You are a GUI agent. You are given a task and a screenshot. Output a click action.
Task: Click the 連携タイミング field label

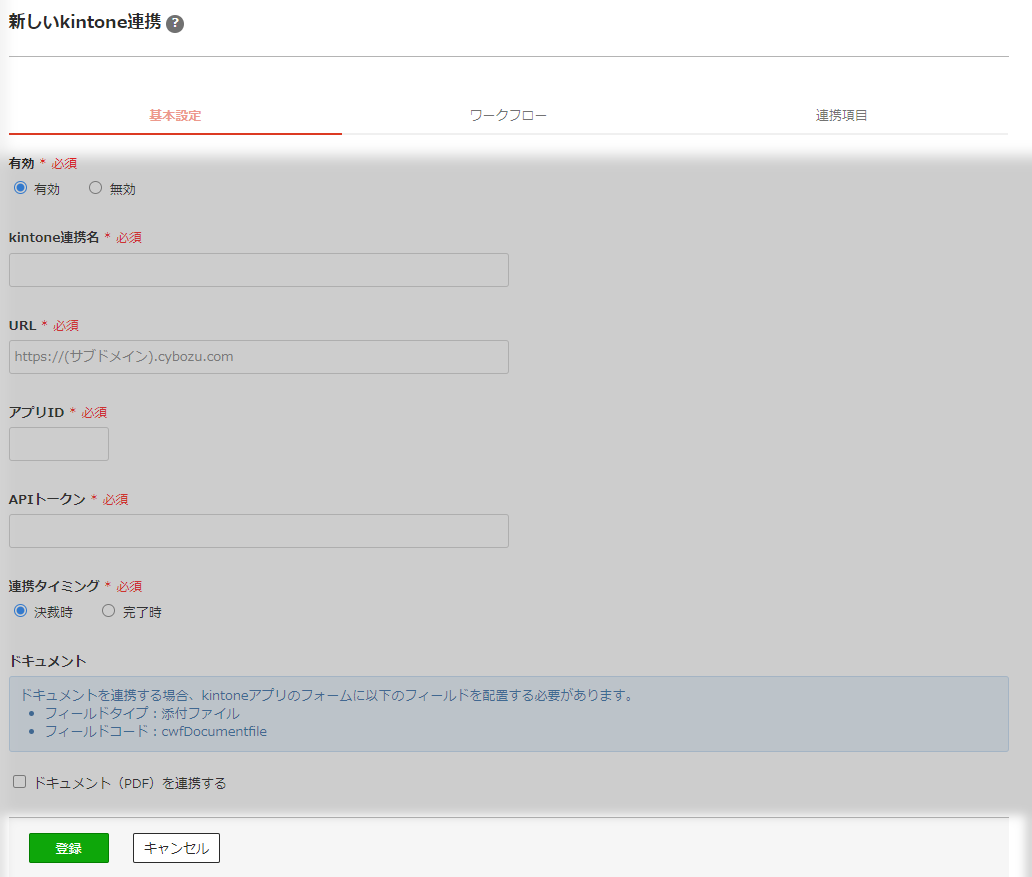pos(54,586)
